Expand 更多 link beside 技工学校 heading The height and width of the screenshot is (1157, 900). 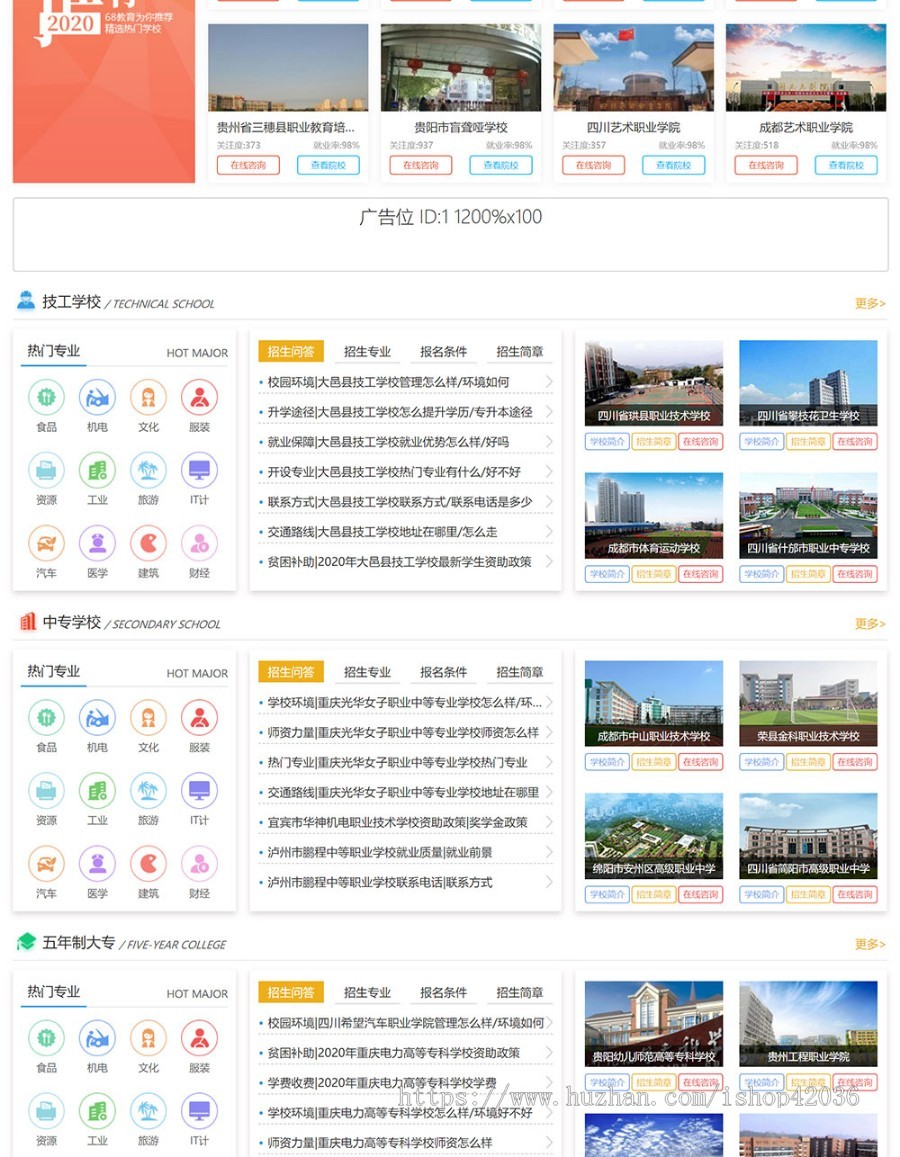point(869,303)
